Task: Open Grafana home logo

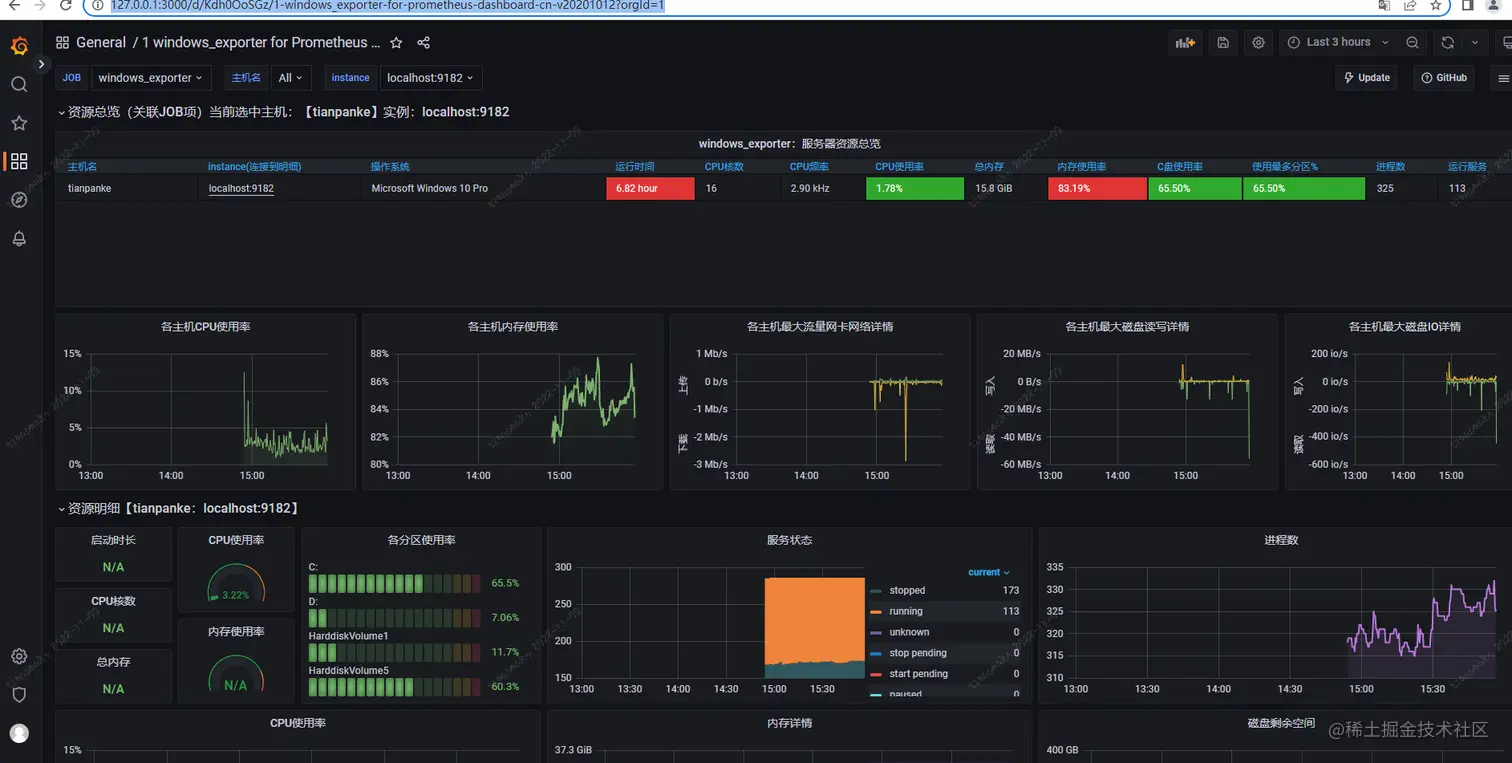Action: (x=19, y=46)
